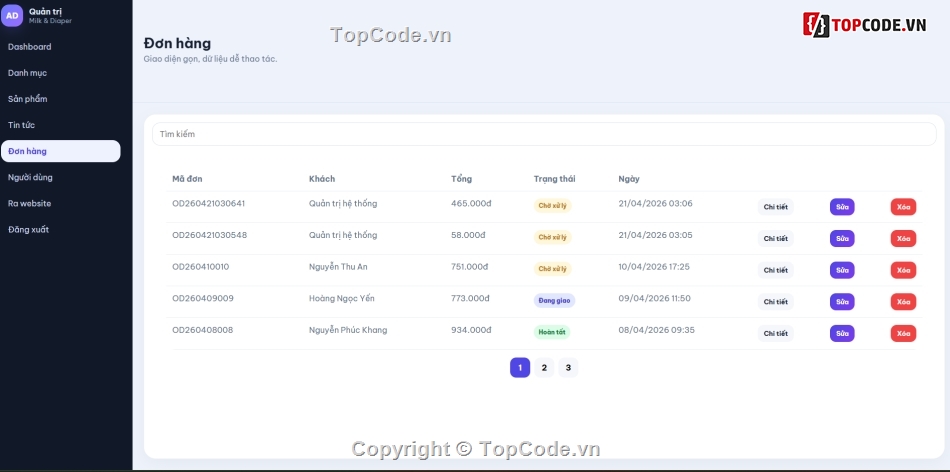
Task: Click order code OD260409009
Action: pos(203,298)
